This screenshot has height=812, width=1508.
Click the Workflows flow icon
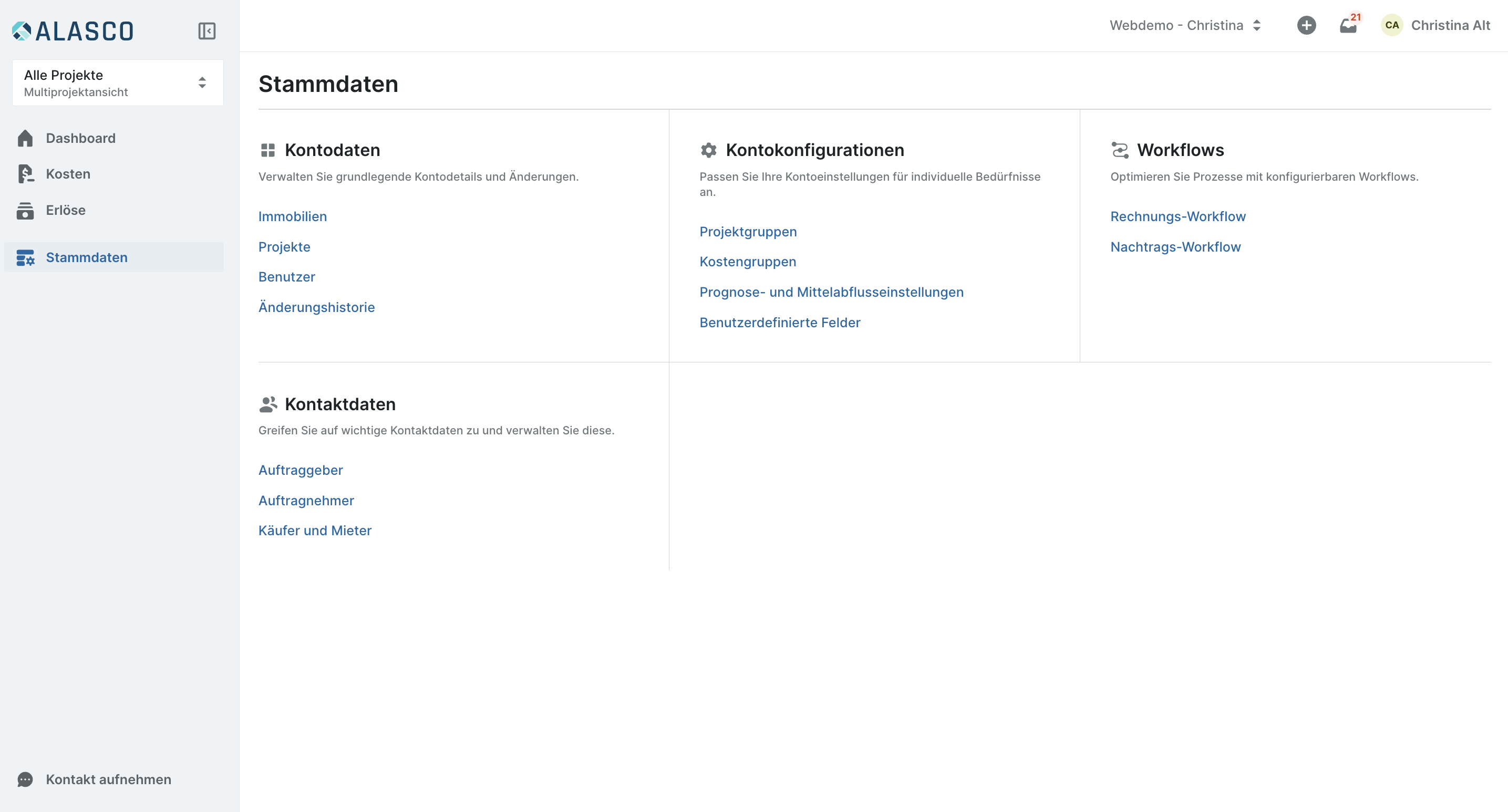point(1119,150)
